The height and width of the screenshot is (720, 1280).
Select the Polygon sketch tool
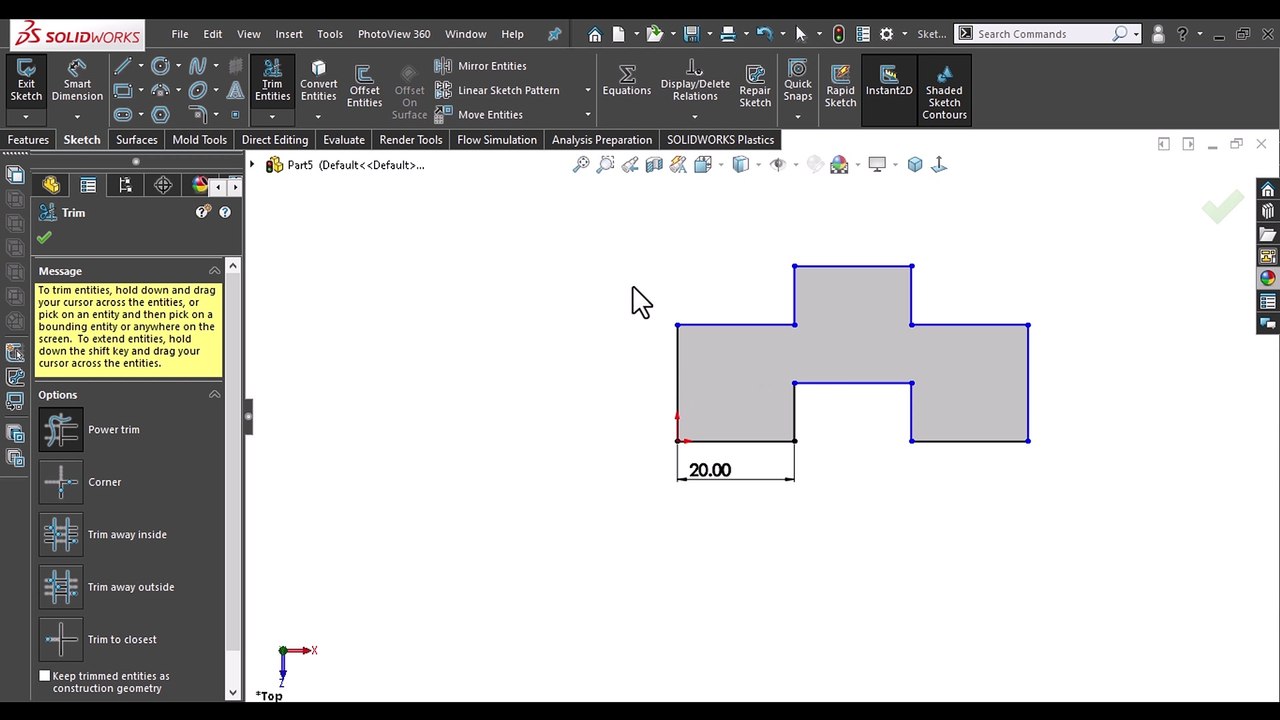pyautogui.click(x=160, y=114)
